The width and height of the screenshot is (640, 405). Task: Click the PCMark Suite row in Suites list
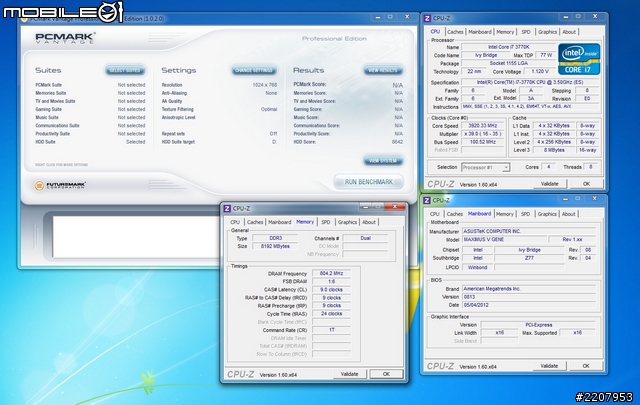90,85
